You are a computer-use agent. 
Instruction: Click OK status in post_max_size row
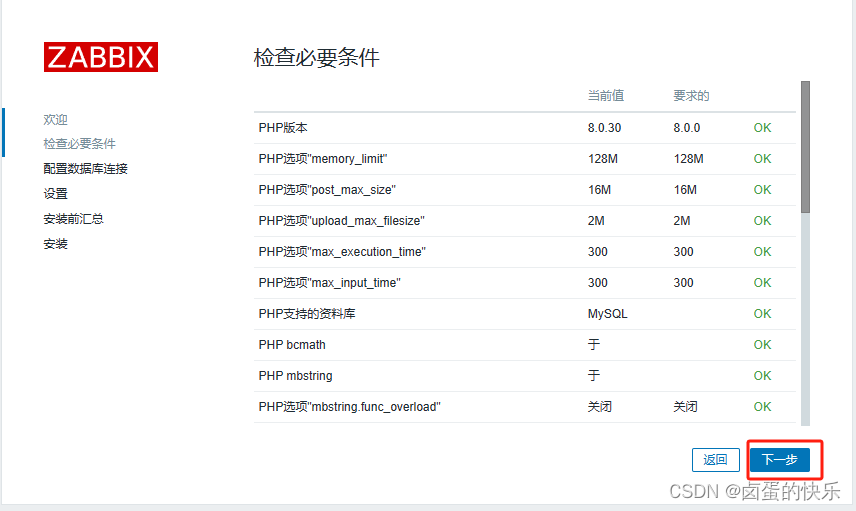pos(763,190)
